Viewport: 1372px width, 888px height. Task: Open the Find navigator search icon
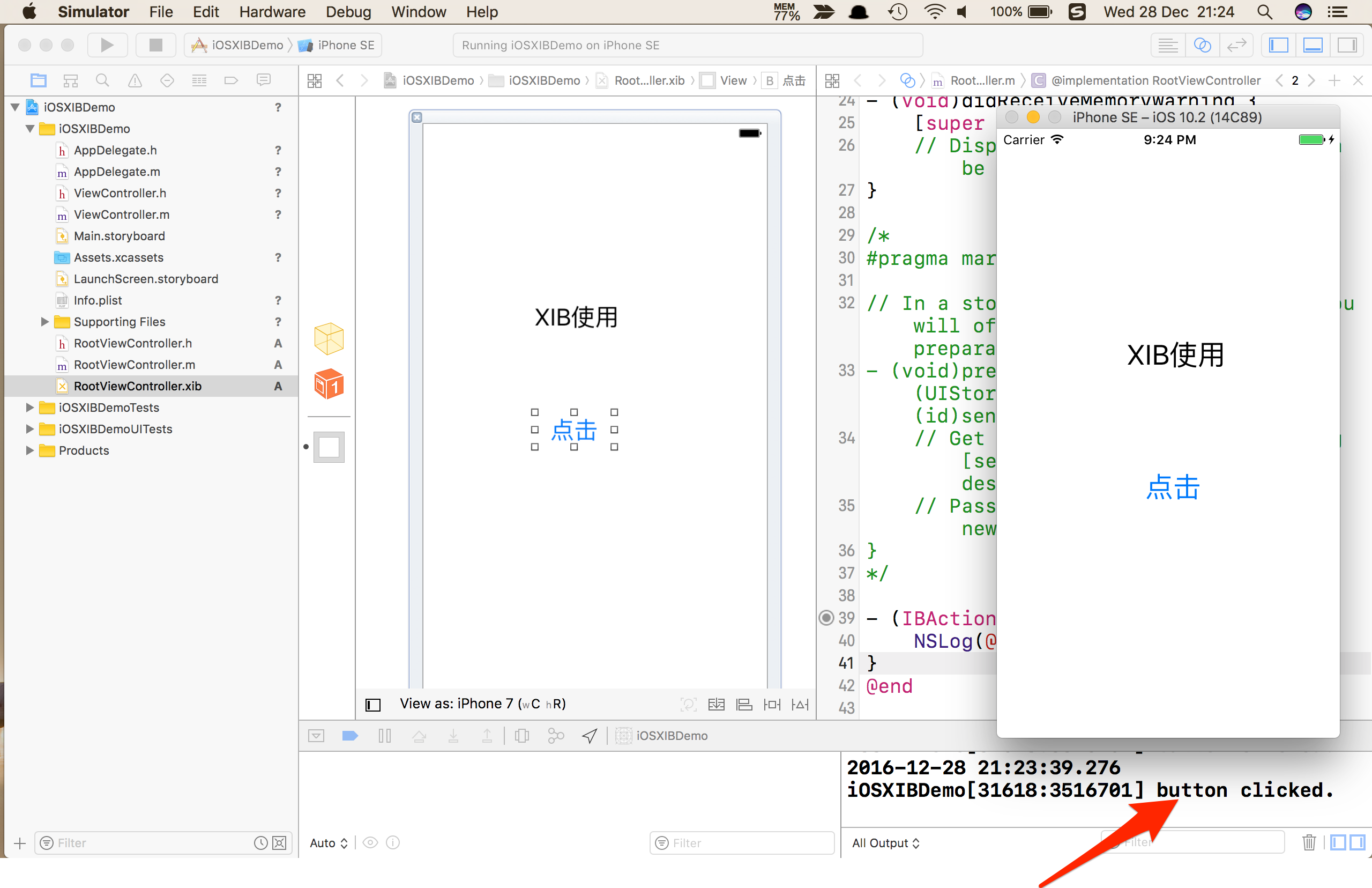[102, 80]
